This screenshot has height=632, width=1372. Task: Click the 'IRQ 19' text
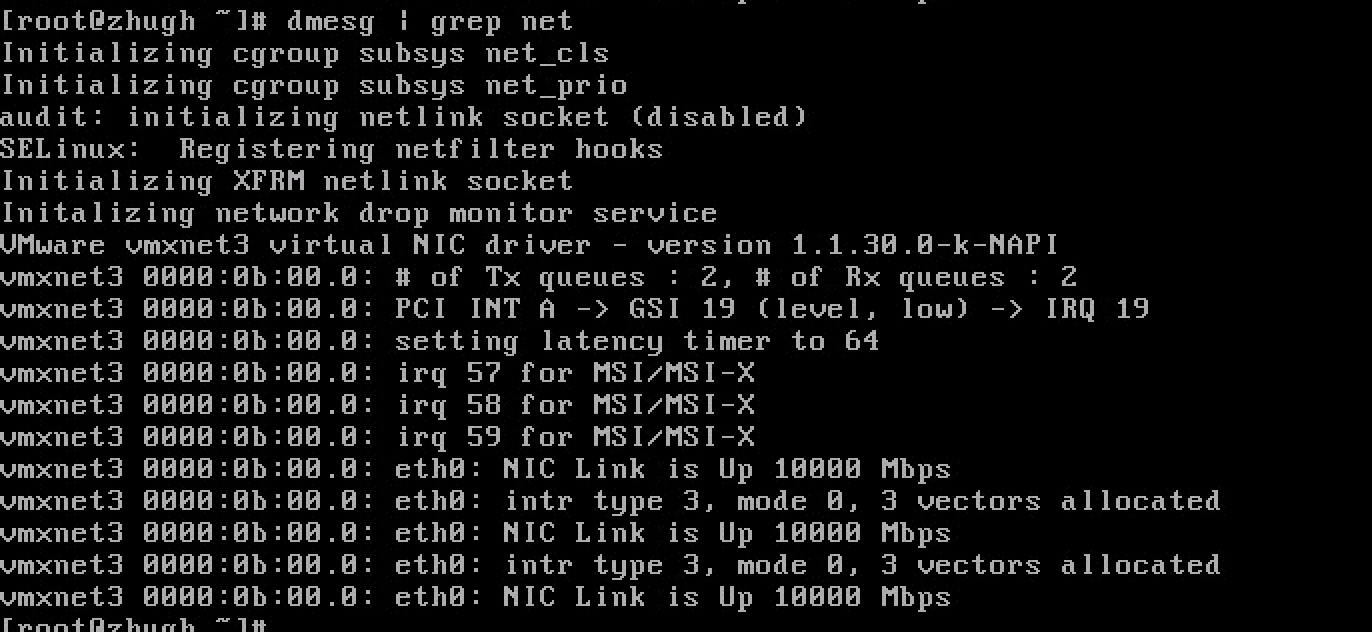click(x=1097, y=309)
